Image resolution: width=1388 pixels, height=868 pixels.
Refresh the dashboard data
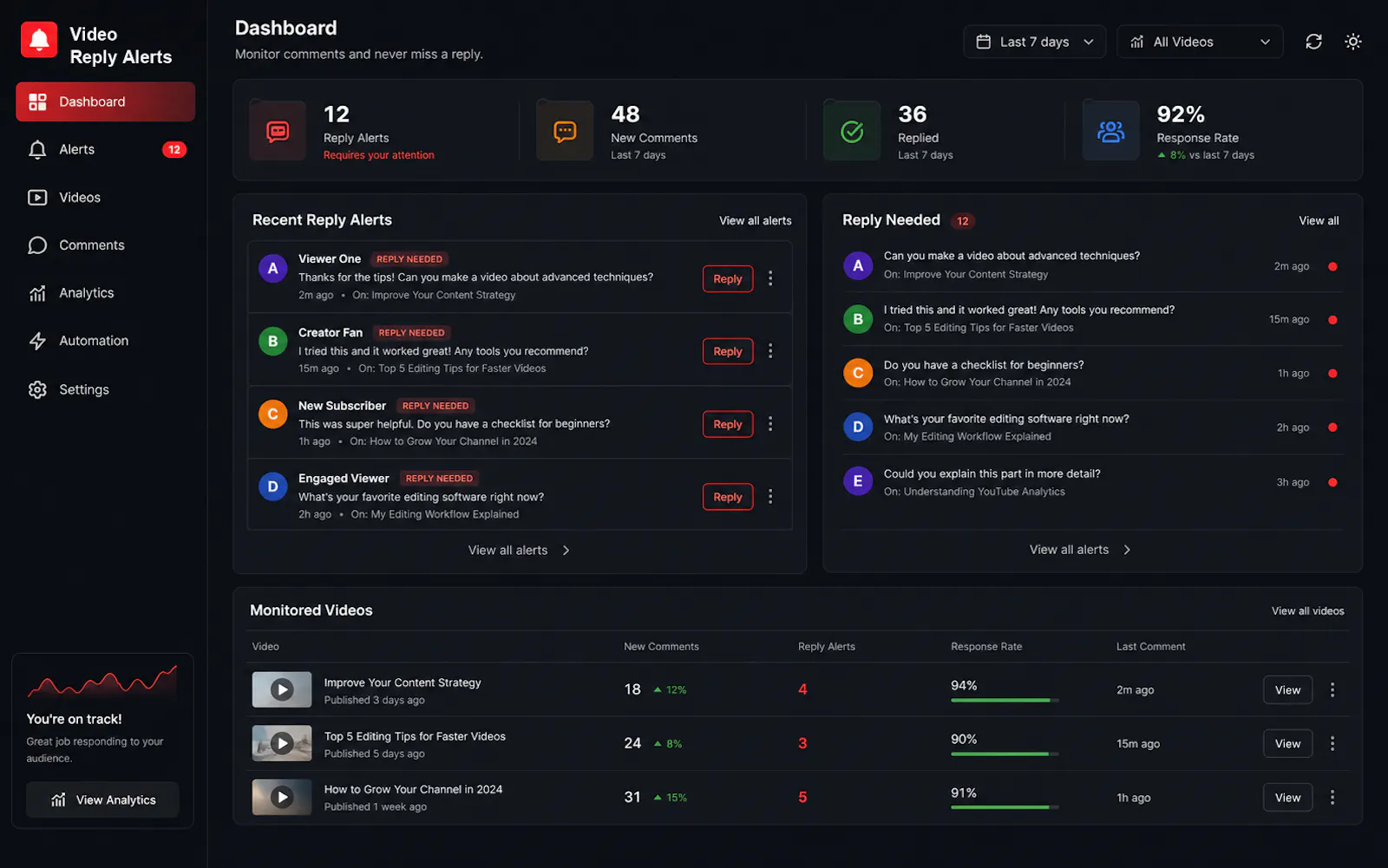(1313, 42)
